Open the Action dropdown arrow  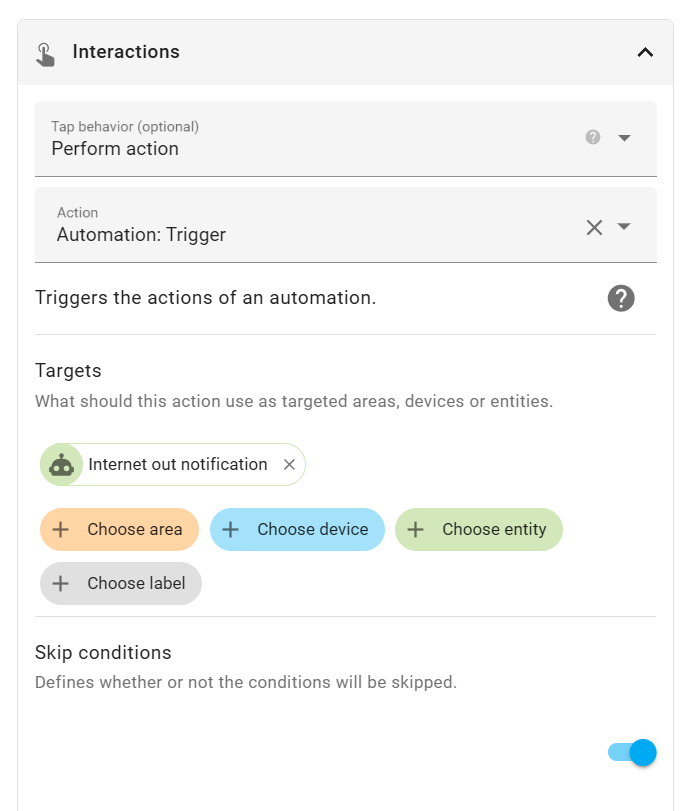(625, 227)
